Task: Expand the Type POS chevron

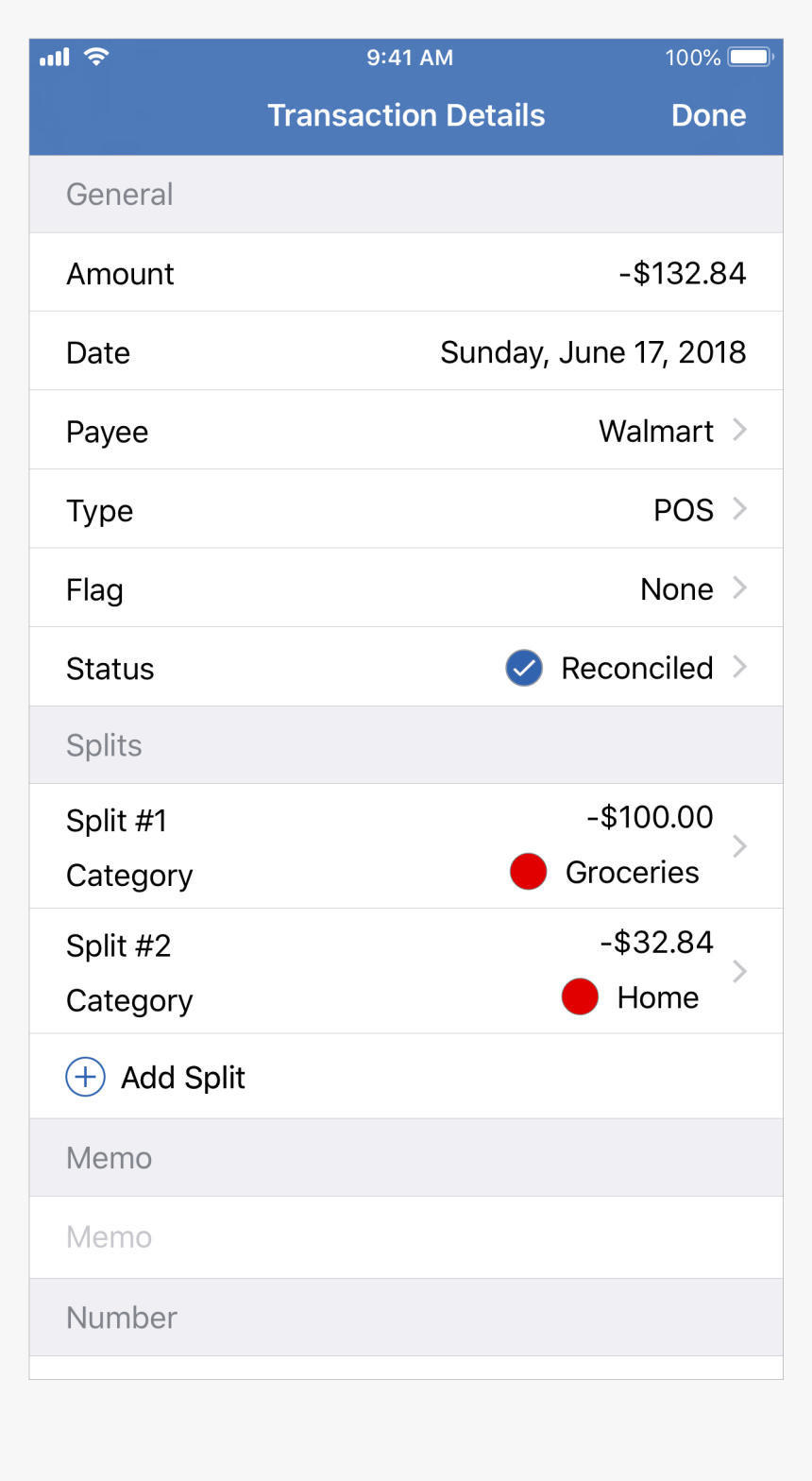Action: point(740,510)
